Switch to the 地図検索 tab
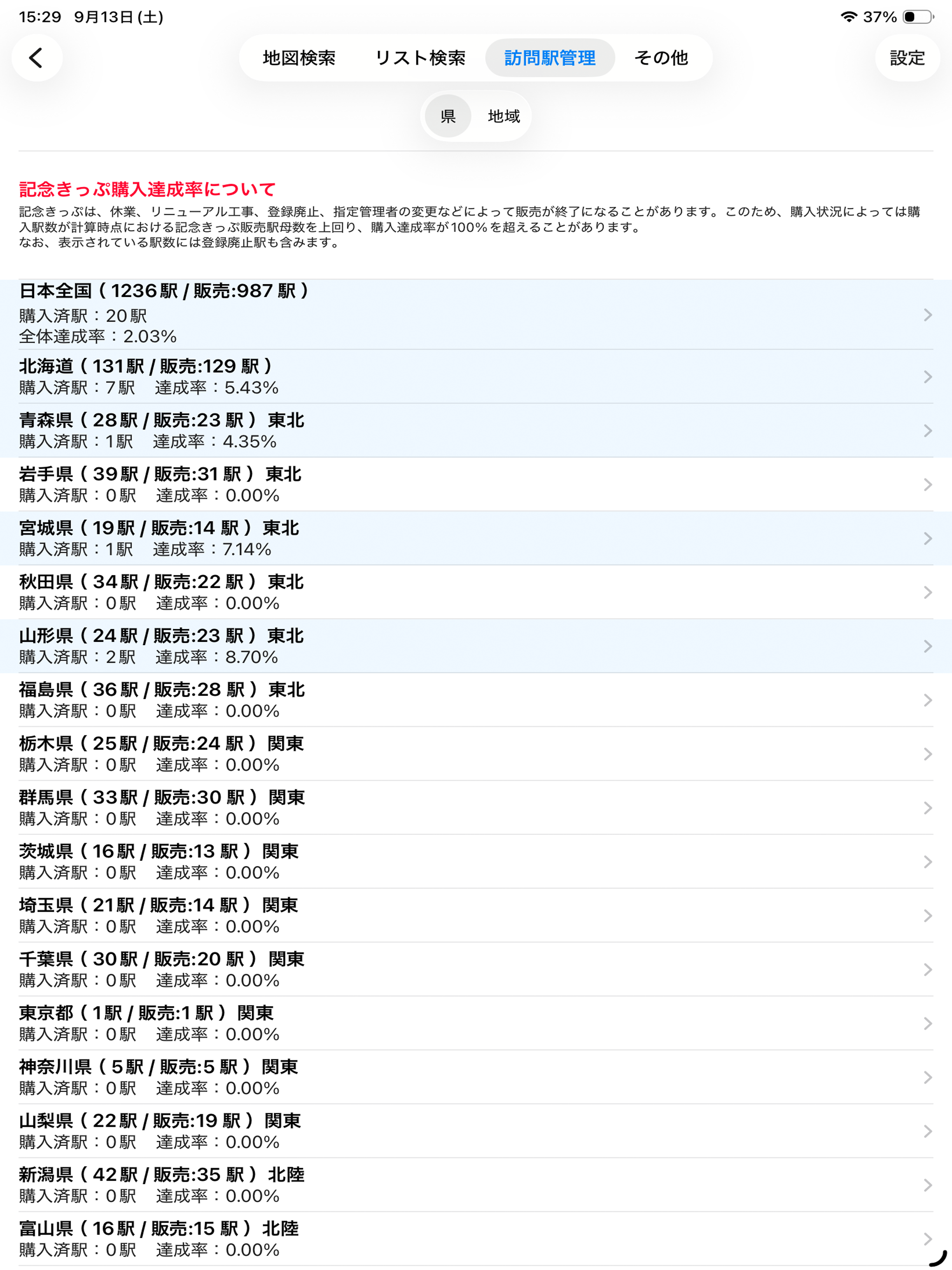The height and width of the screenshot is (1270, 952). (x=299, y=58)
